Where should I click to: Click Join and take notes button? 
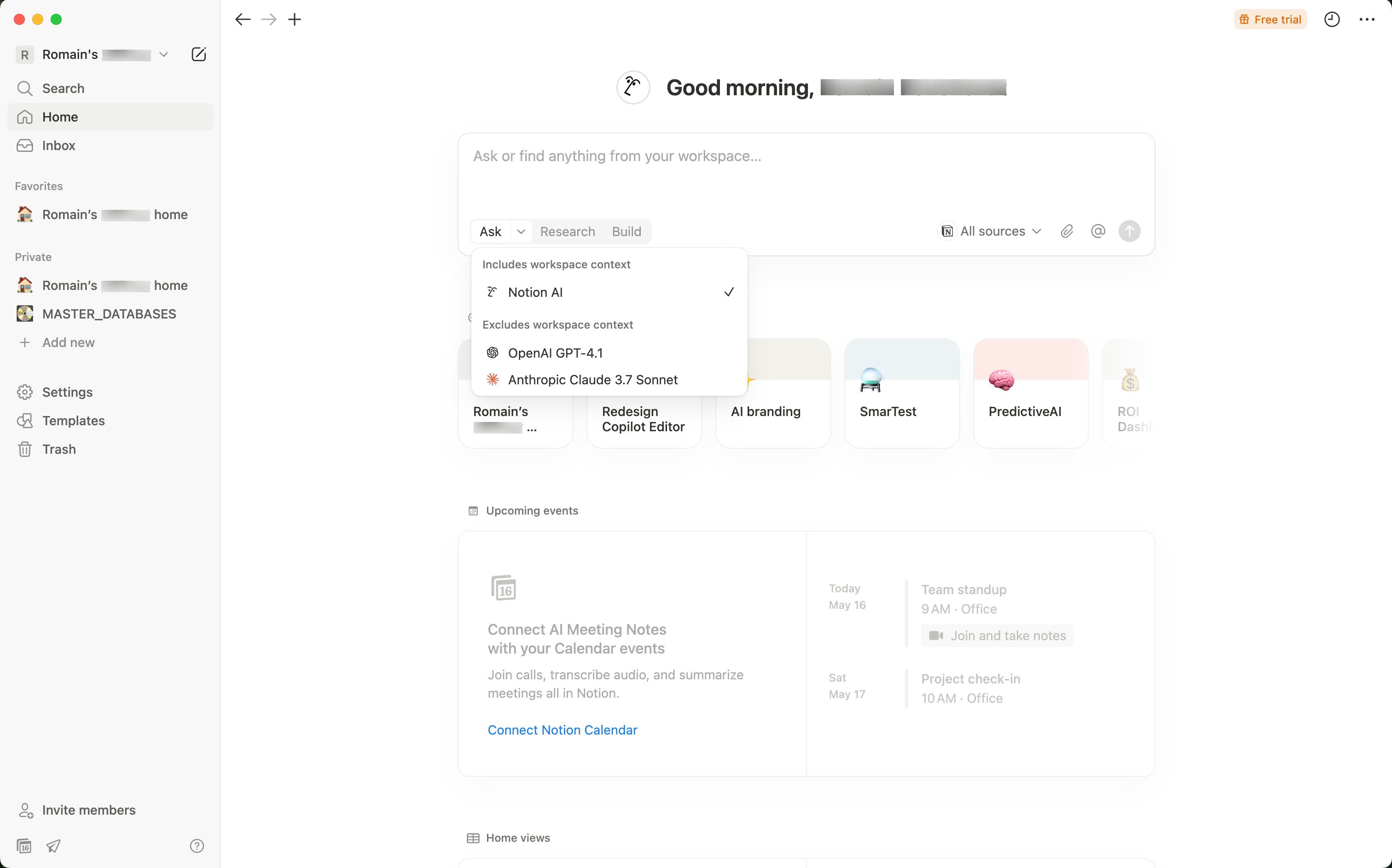tap(997, 636)
